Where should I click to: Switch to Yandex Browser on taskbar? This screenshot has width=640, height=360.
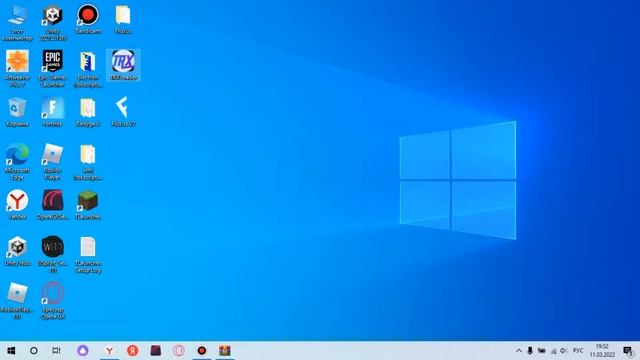coord(109,351)
